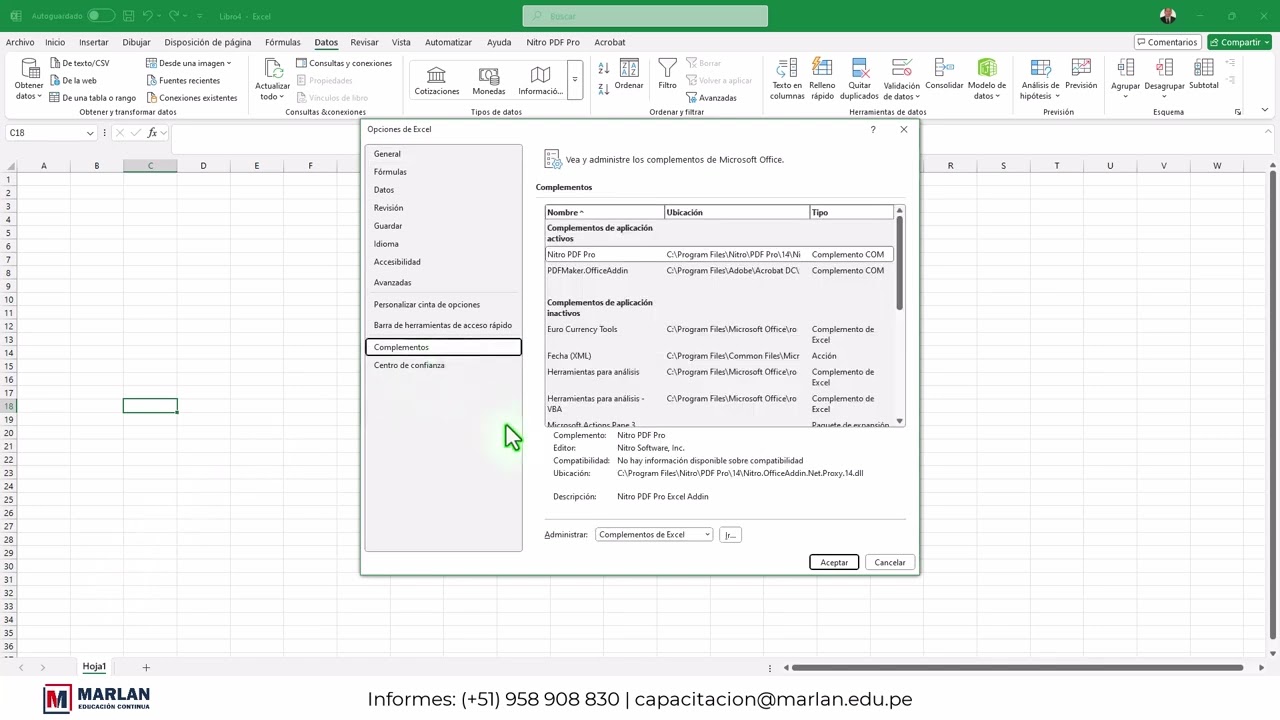Open Consultas y conexiones pane
The height and width of the screenshot is (720, 1280).
[343, 63]
